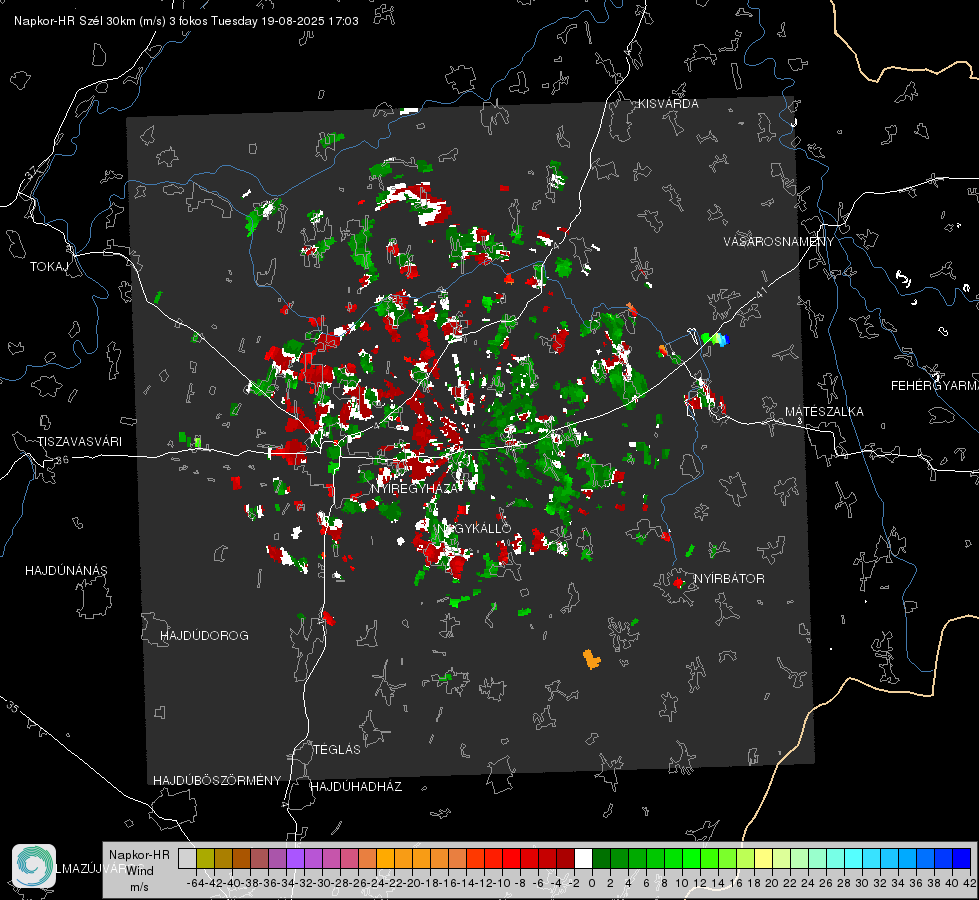Image resolution: width=979 pixels, height=900 pixels.
Task: Select the HAJDÚHADHÁZ label
Action: click(x=356, y=787)
